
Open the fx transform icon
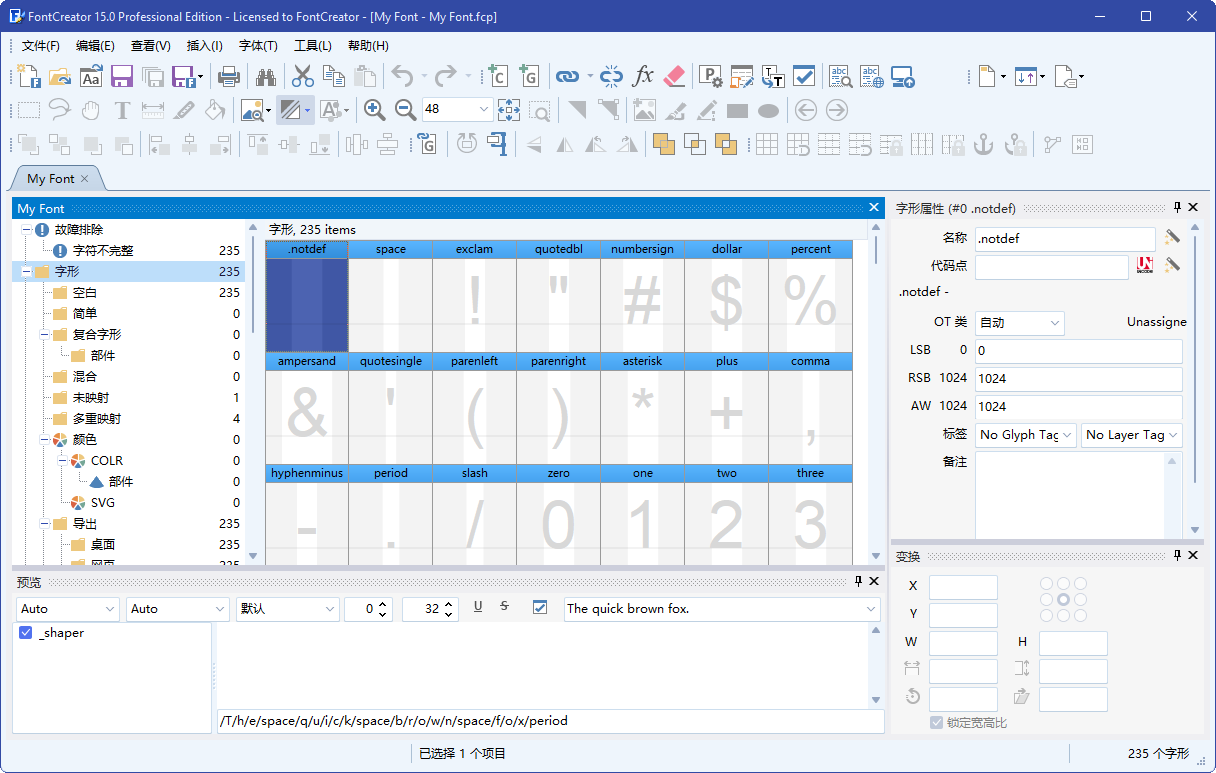(x=643, y=76)
